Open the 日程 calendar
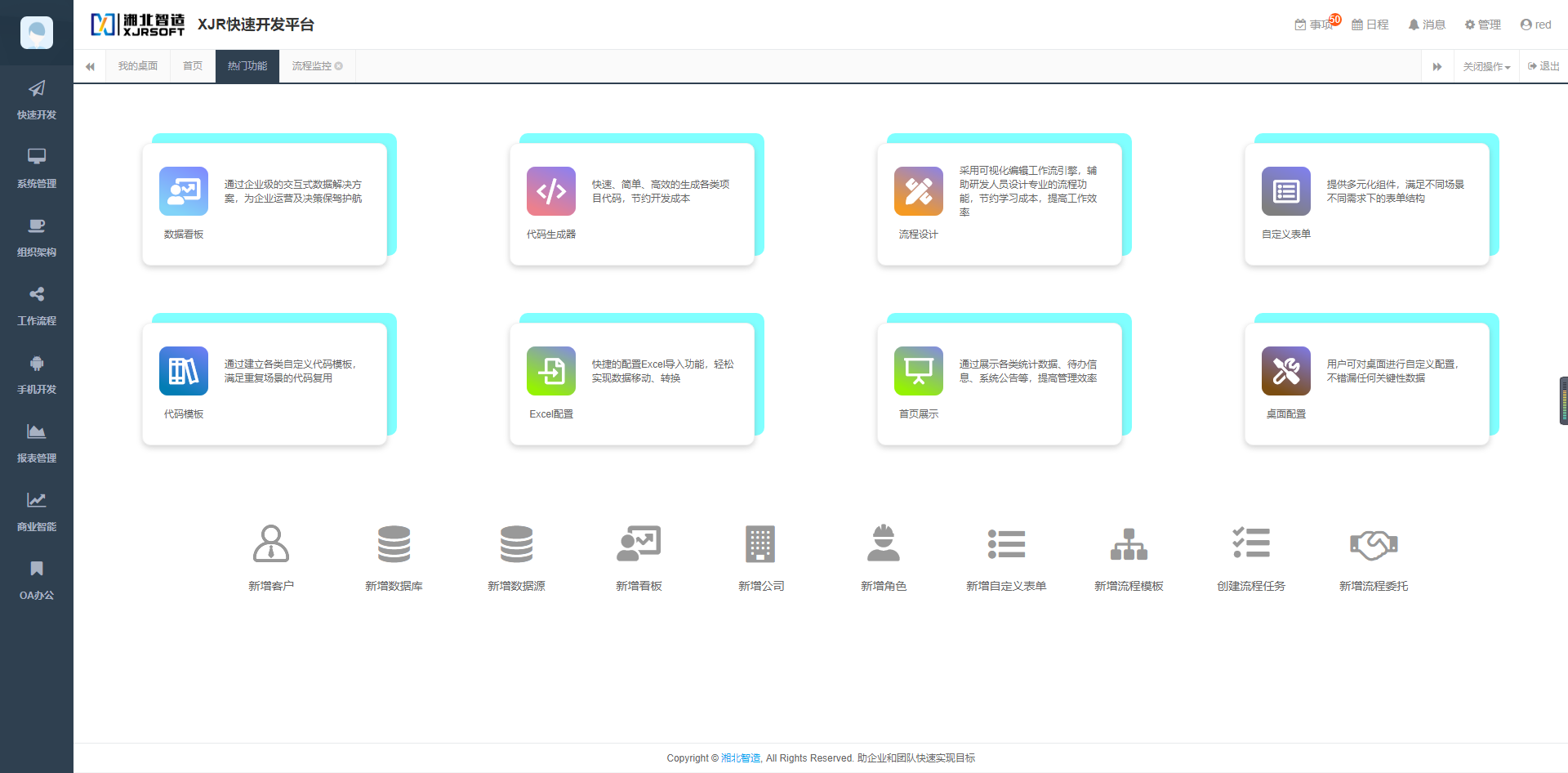The height and width of the screenshot is (773, 1568). (1370, 25)
